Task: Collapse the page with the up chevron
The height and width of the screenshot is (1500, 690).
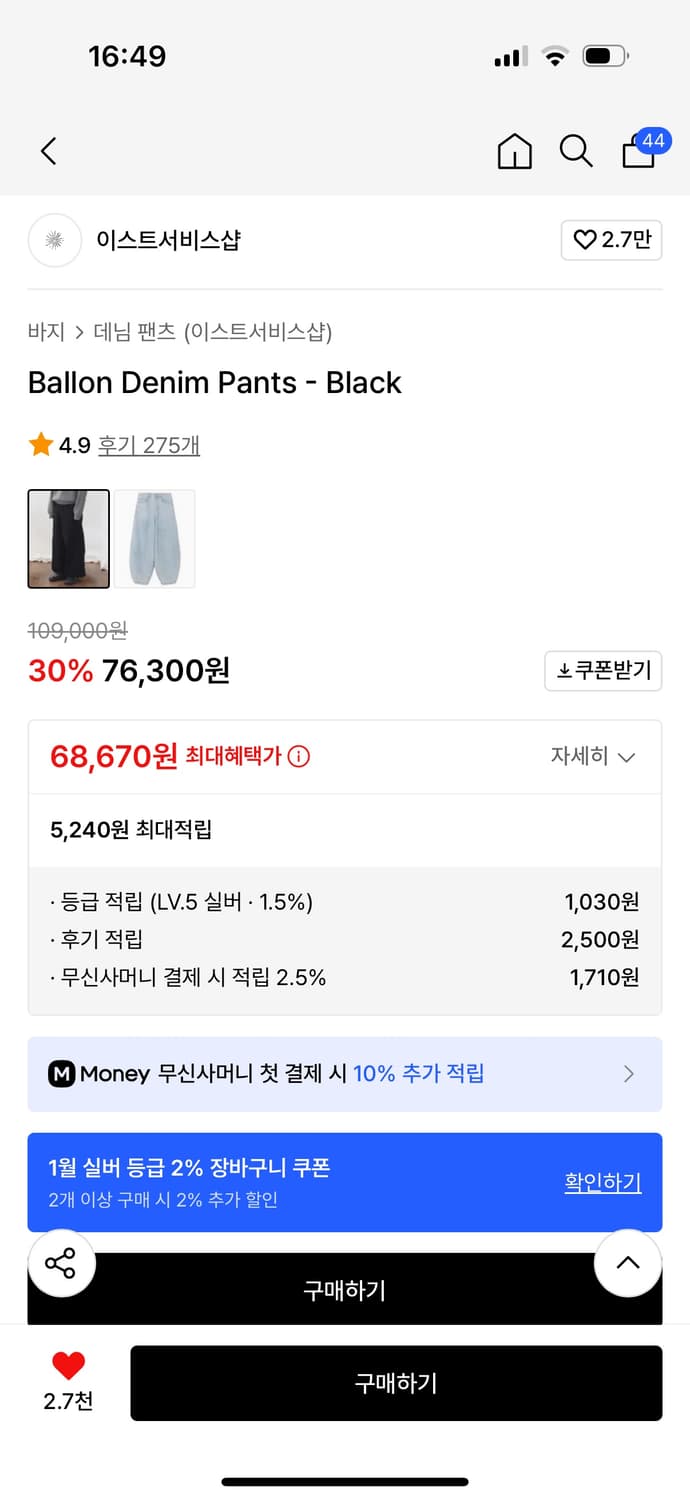Action: coord(628,1263)
